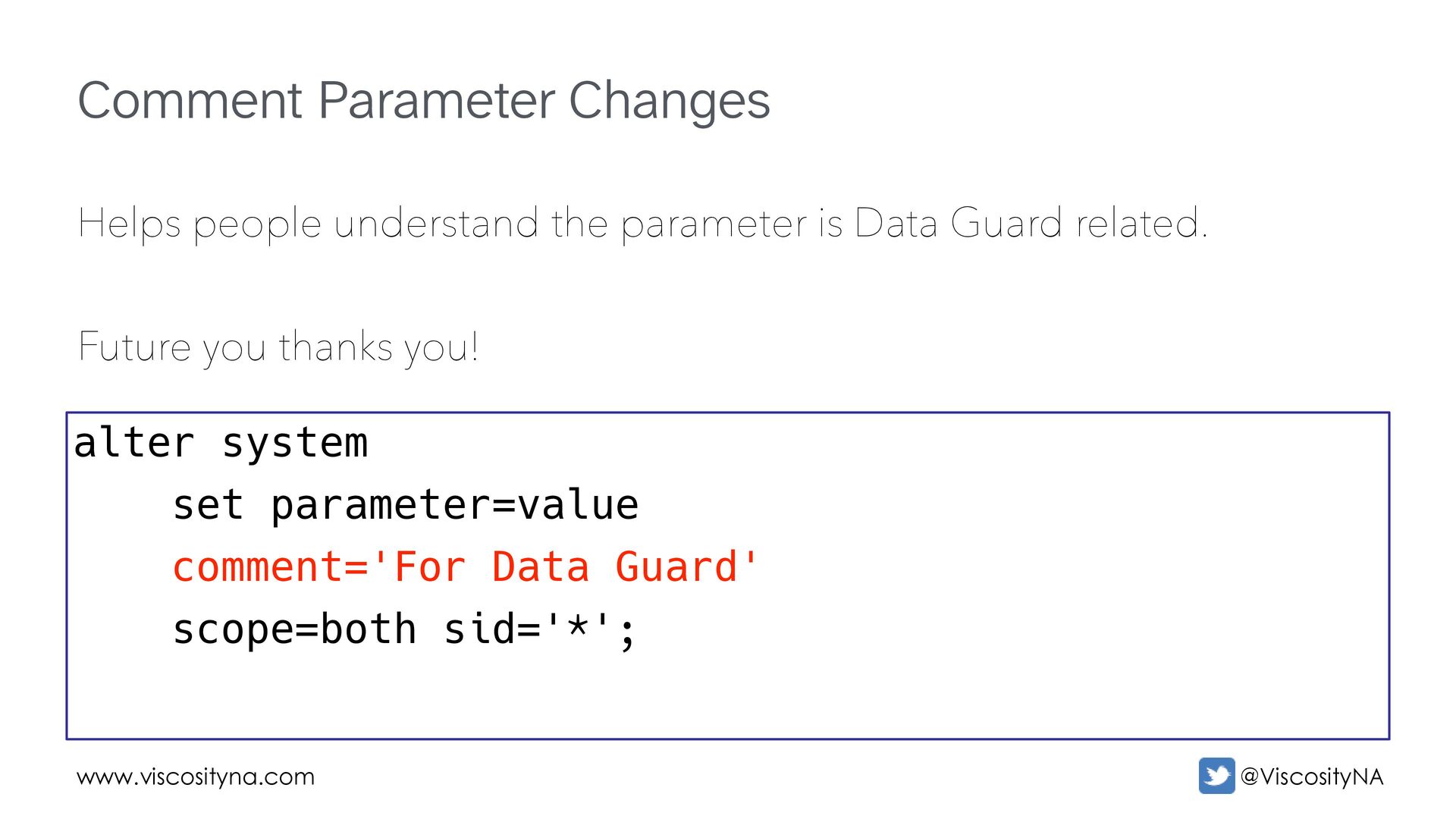Click the word Changes in the slide title
This screenshot has width=1456, height=819.
pos(669,101)
